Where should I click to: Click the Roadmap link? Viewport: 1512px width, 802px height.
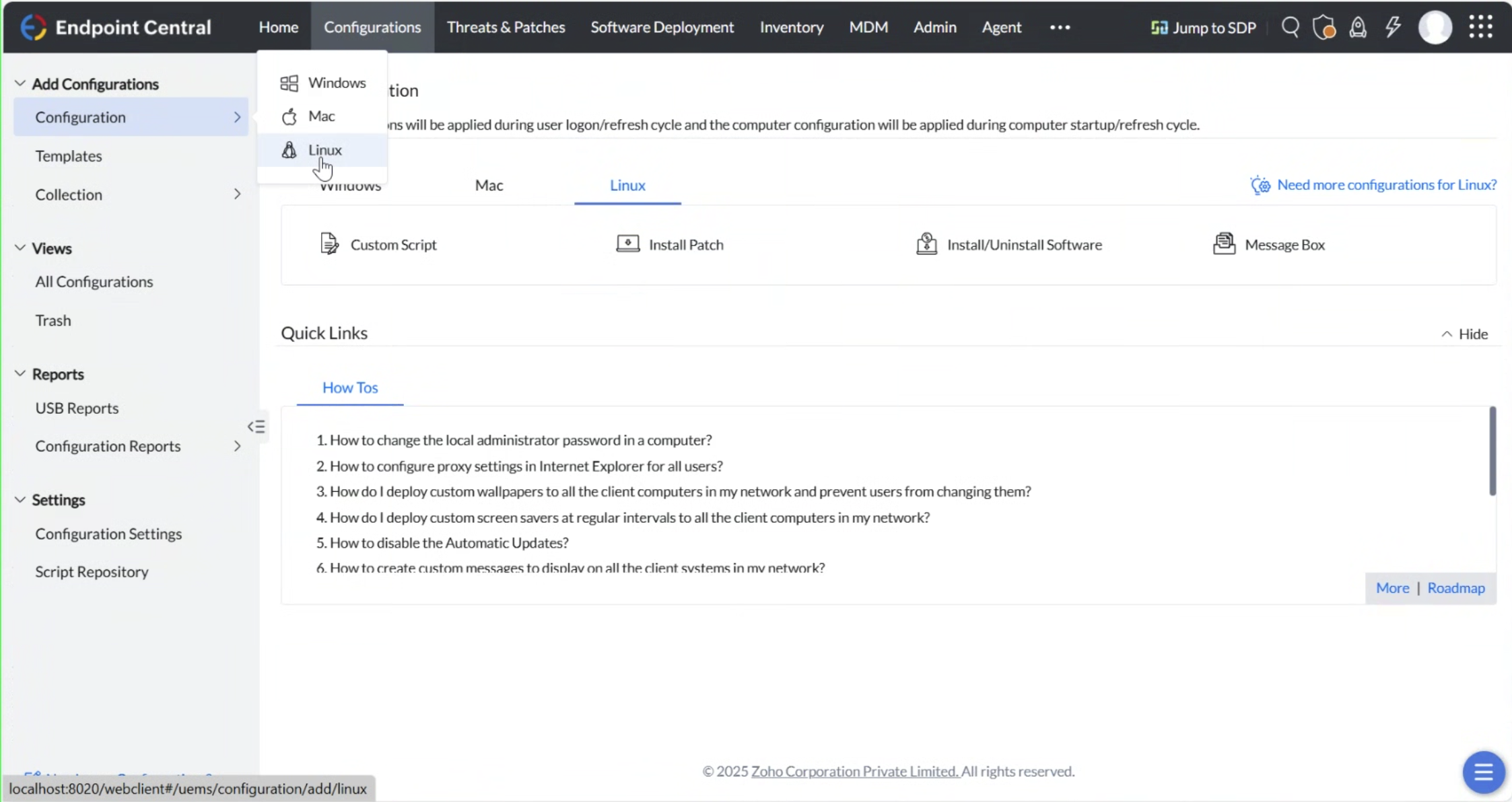click(1455, 588)
